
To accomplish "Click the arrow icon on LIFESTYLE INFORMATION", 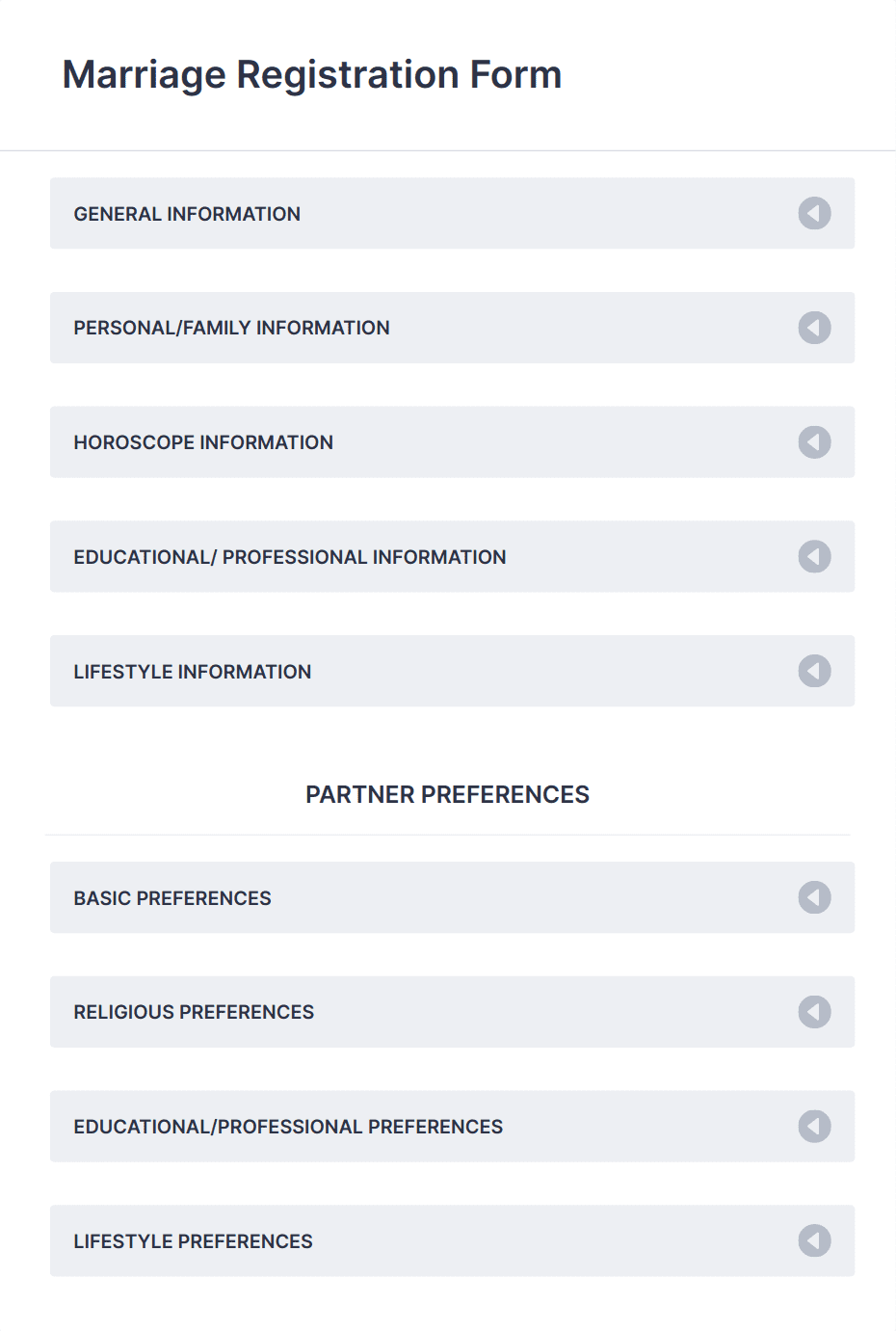I will (x=815, y=671).
